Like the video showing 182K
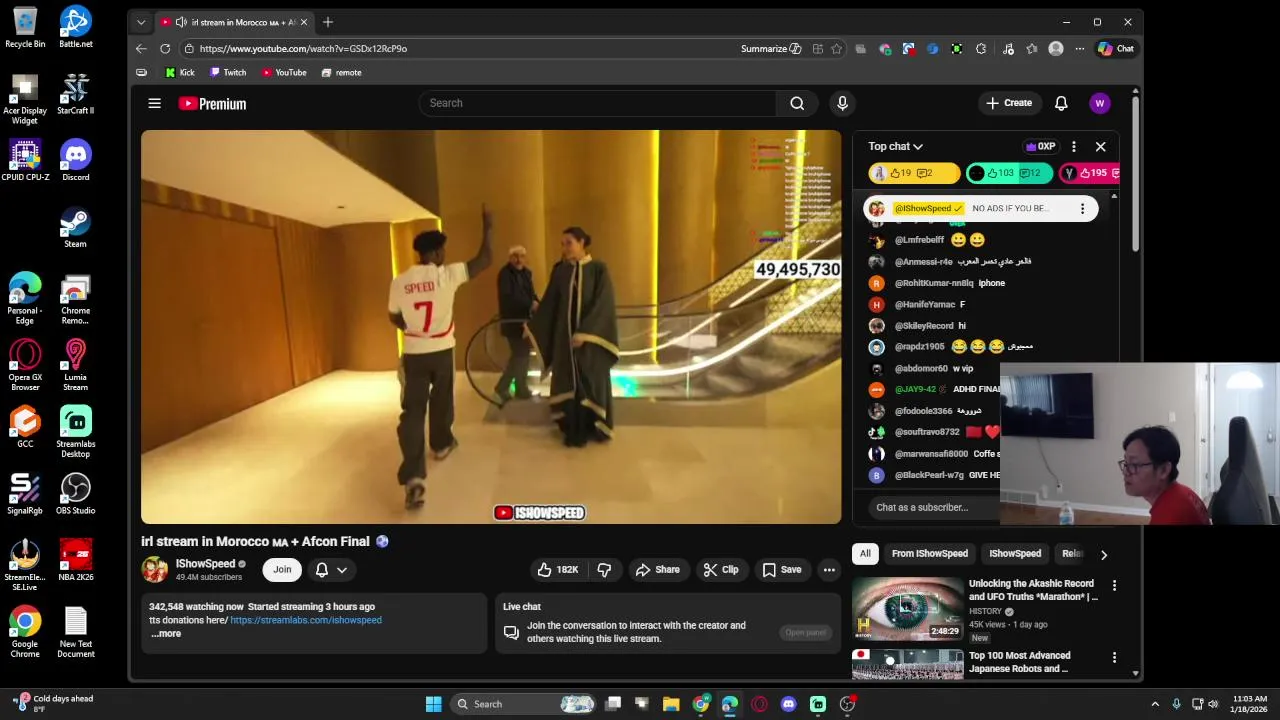Image resolution: width=1280 pixels, height=720 pixels. [x=558, y=569]
